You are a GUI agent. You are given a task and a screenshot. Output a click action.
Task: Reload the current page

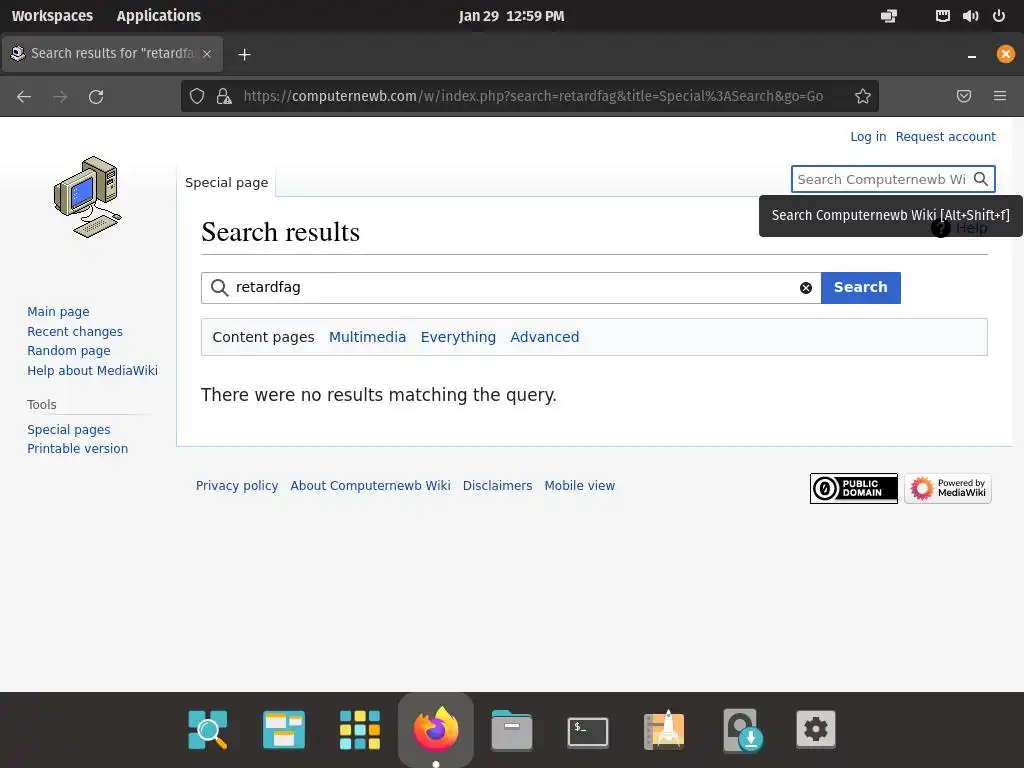(96, 97)
